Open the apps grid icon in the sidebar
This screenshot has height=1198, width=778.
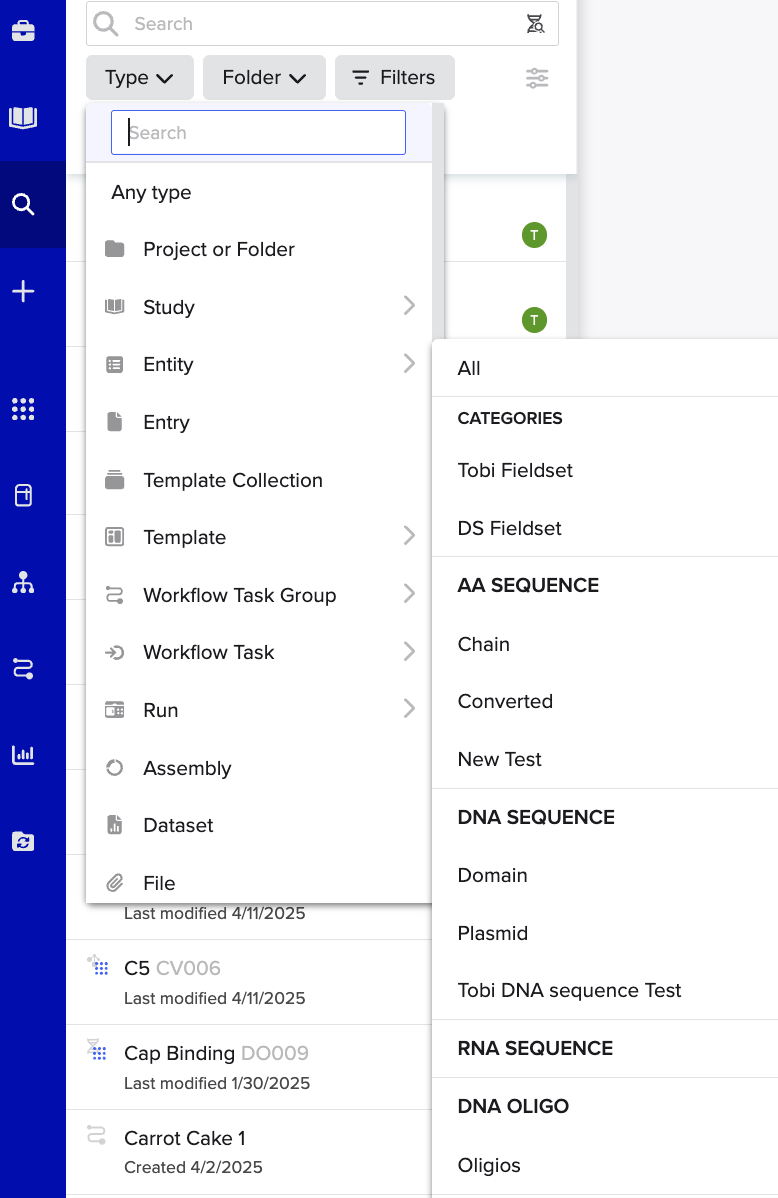[x=23, y=409]
